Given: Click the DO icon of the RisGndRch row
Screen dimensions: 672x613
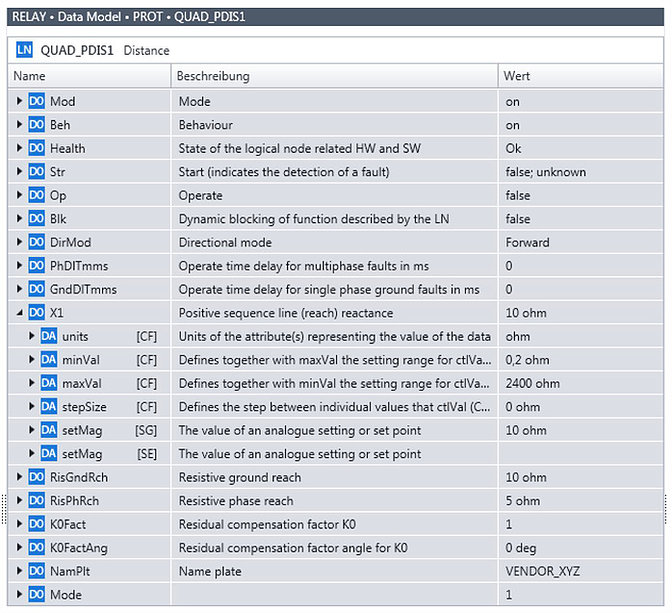Looking at the screenshot, I should tap(36, 477).
